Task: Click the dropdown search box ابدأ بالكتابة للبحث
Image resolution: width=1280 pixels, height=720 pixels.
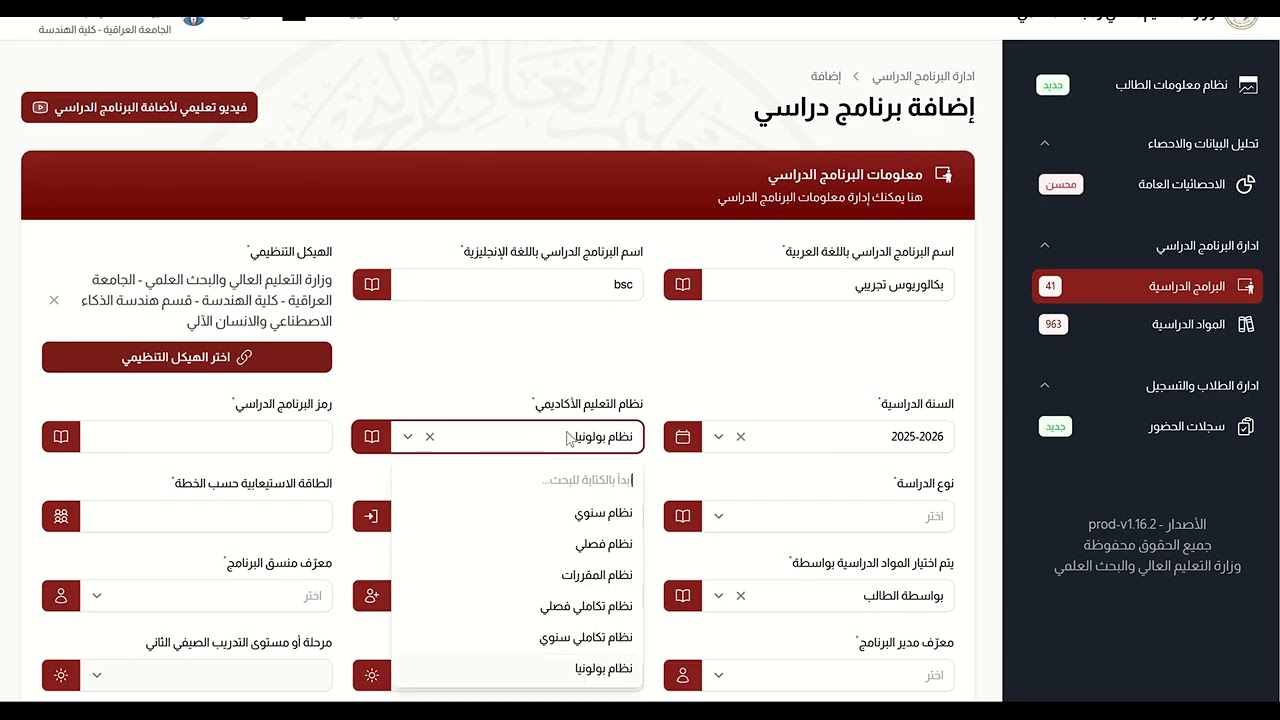Action: (517, 480)
